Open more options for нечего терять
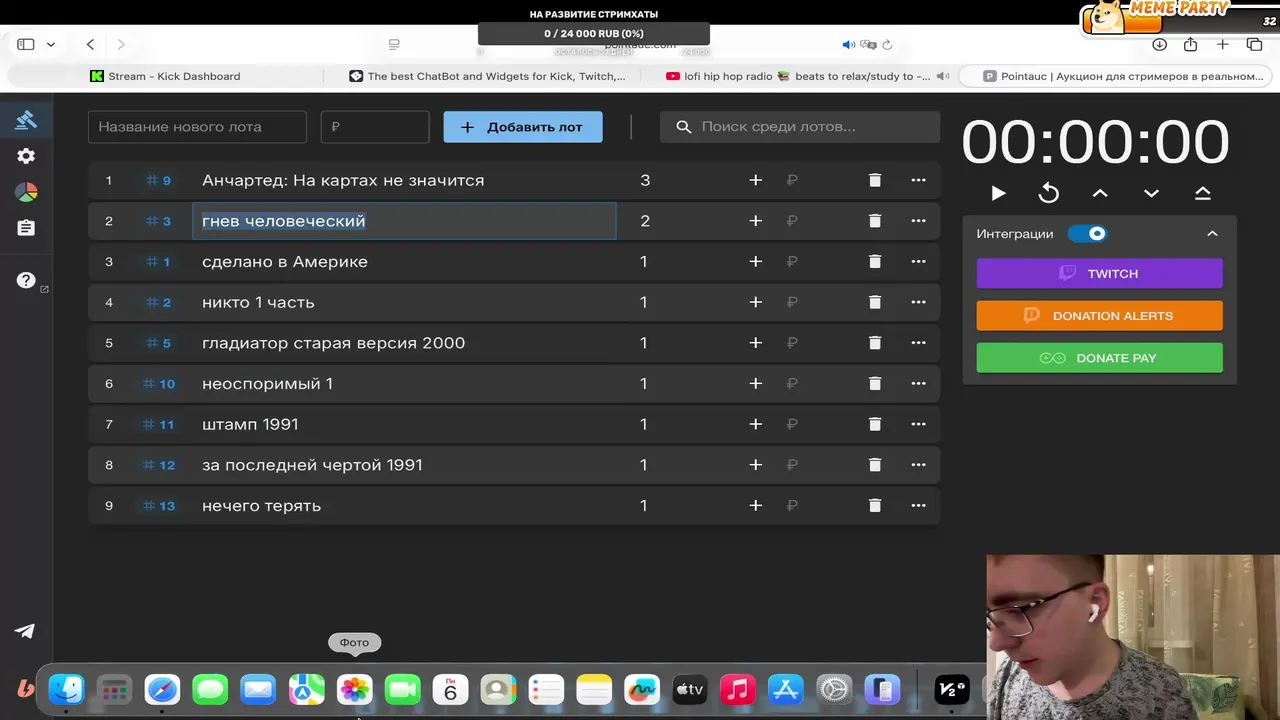Image resolution: width=1280 pixels, height=720 pixels. [x=919, y=506]
